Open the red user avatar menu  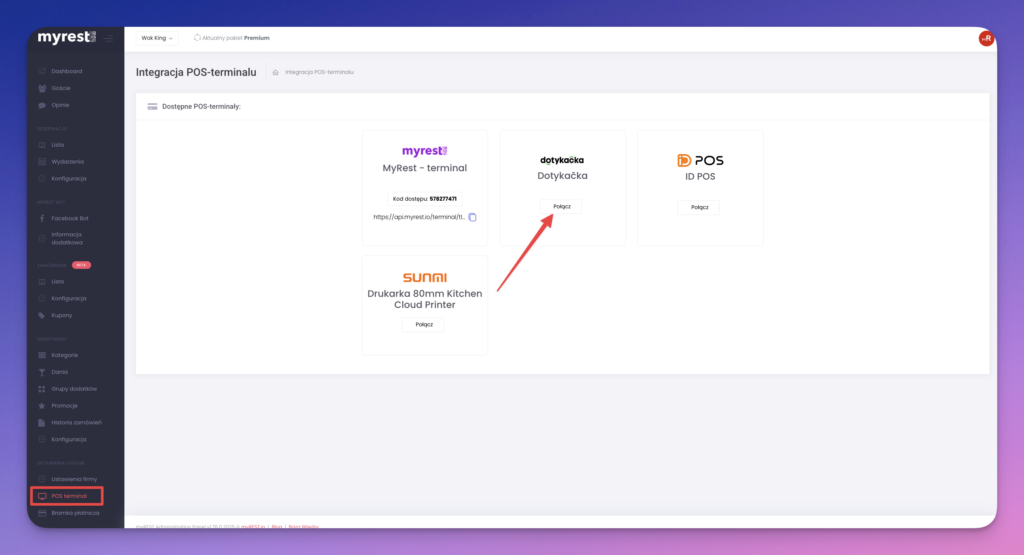coord(986,39)
